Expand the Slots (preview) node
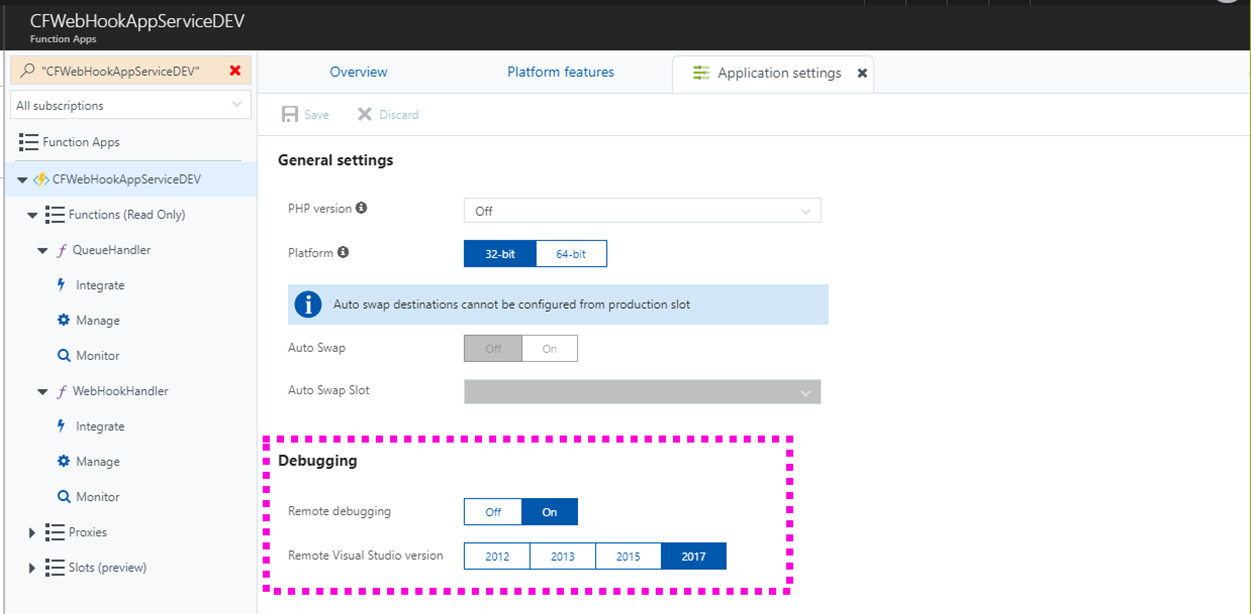1251x614 pixels. click(x=33, y=567)
